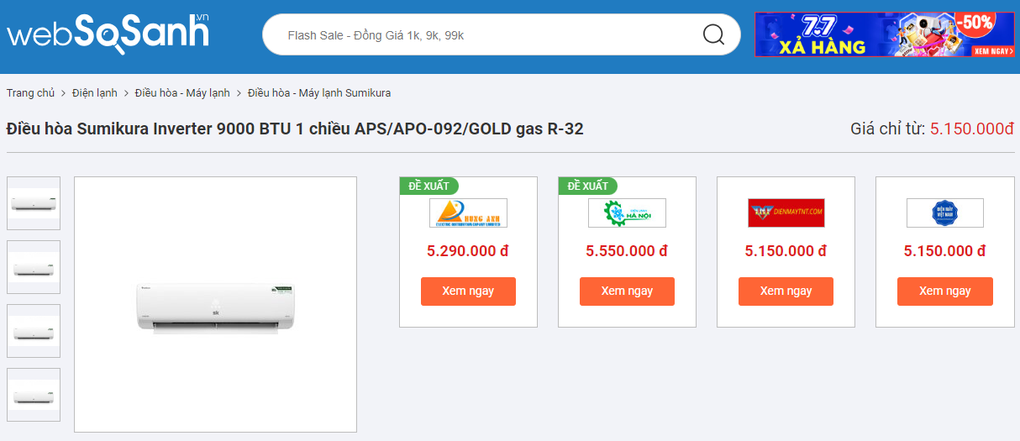Click the websosanh.vn logo
This screenshot has height=441, width=1020.
(109, 34)
